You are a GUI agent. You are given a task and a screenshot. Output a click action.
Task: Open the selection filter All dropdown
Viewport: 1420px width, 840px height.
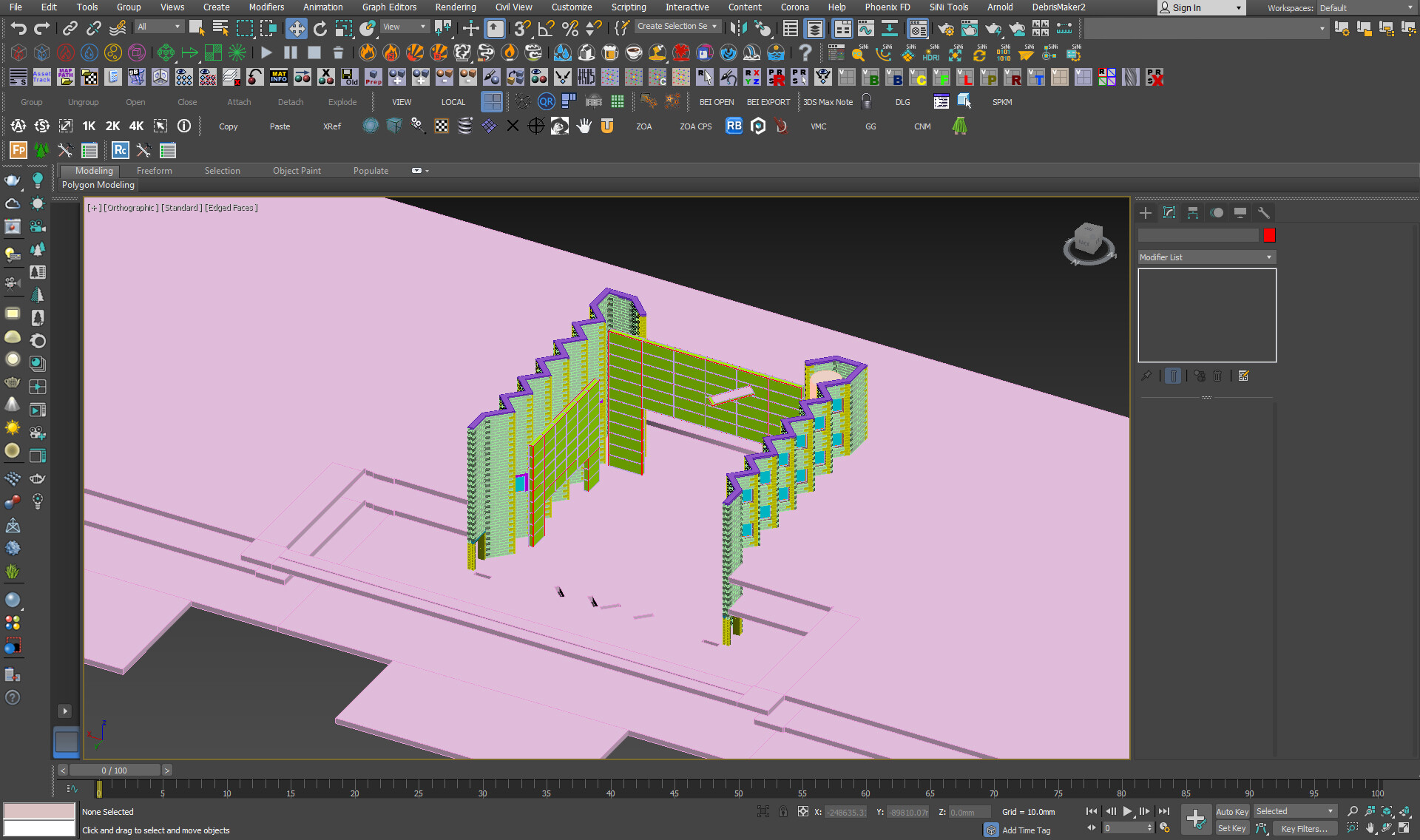pos(159,27)
